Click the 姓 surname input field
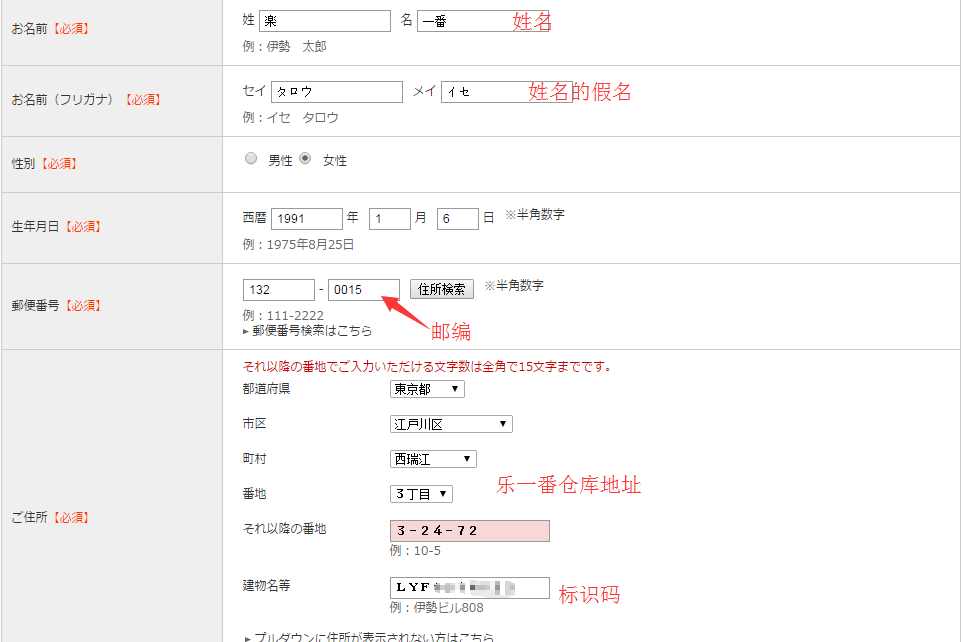 click(324, 21)
